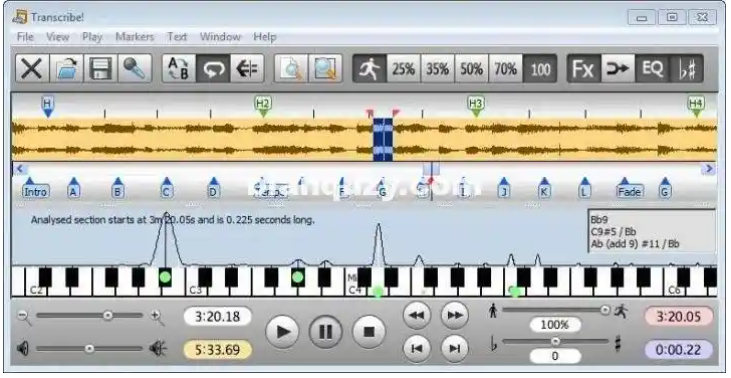Select 50% playback speed
This screenshot has height=378, width=731.
pyautogui.click(x=472, y=69)
